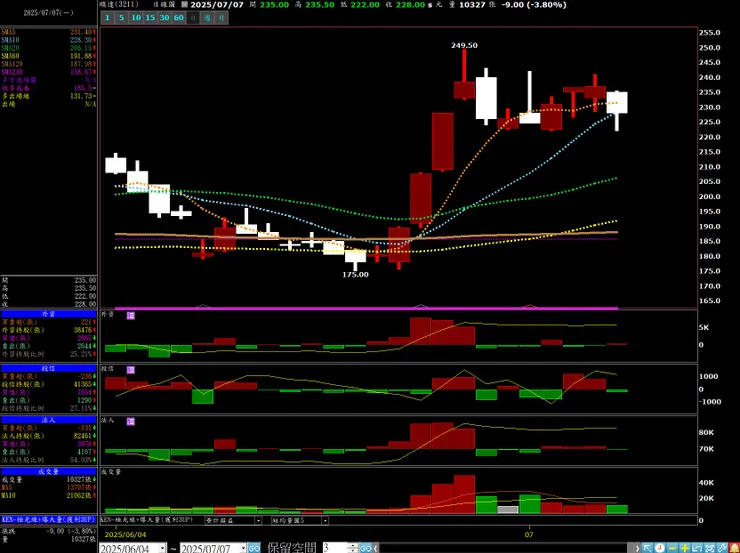Click the 2025/06/04 label on time axis
This screenshot has width=740, height=553.
tap(125, 535)
